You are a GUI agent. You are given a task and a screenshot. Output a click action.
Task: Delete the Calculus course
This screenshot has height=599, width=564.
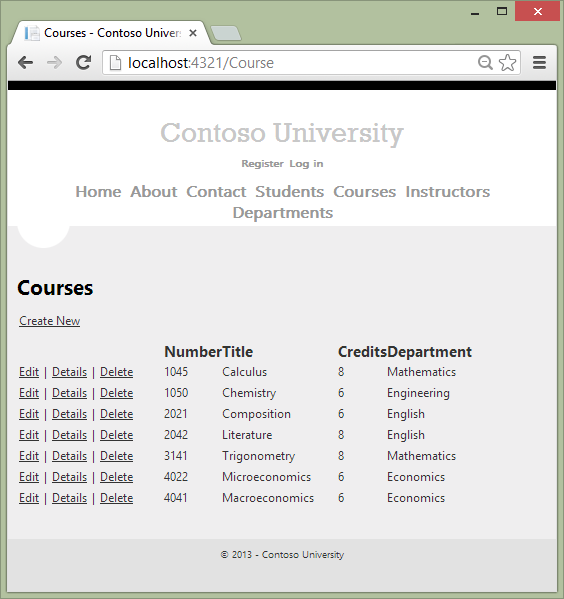117,372
